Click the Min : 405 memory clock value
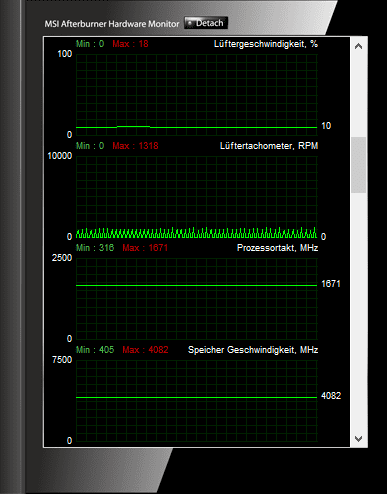 point(95,350)
